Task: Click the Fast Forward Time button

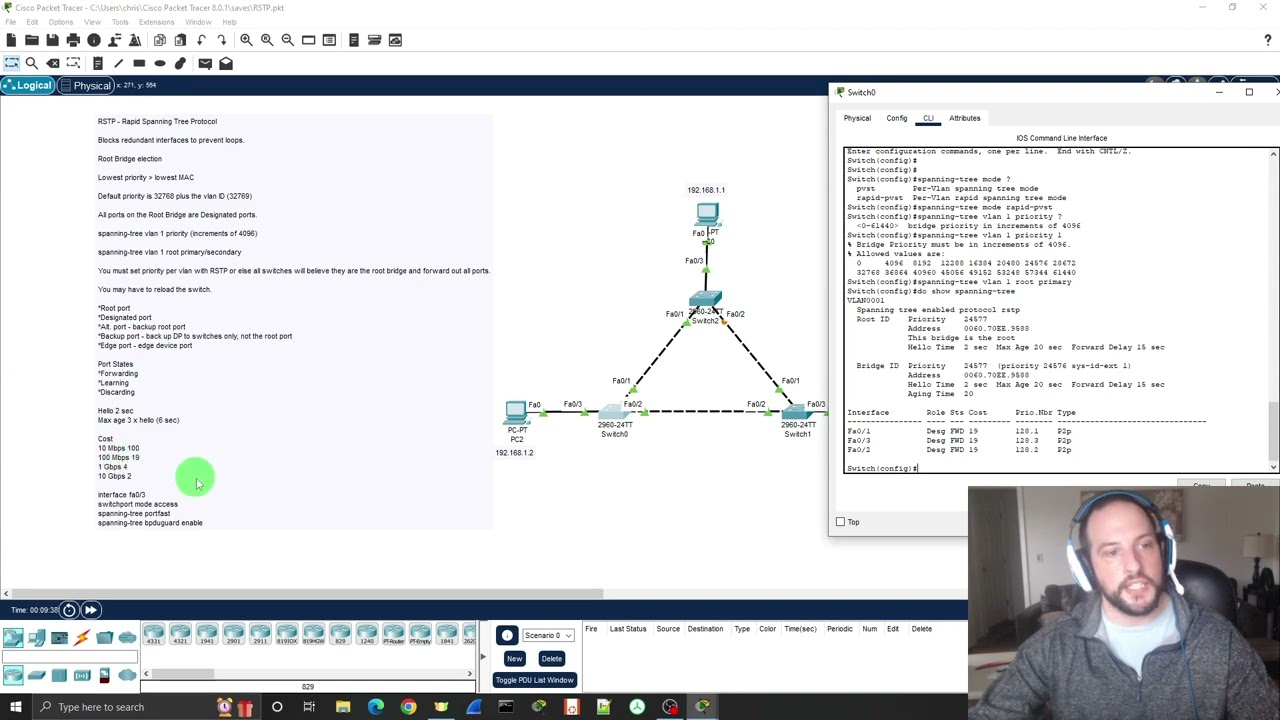Action: 90,610
